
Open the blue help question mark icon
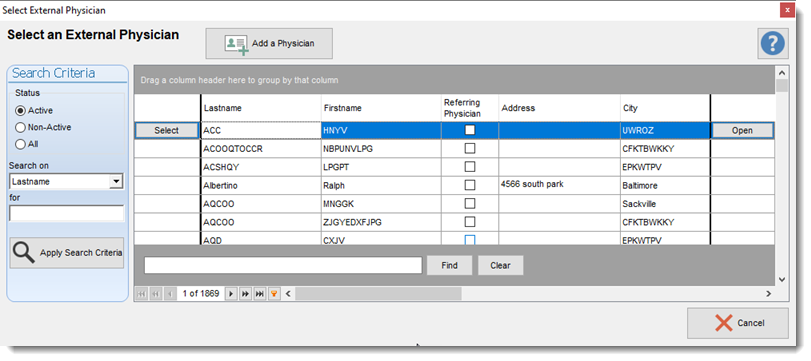(773, 43)
